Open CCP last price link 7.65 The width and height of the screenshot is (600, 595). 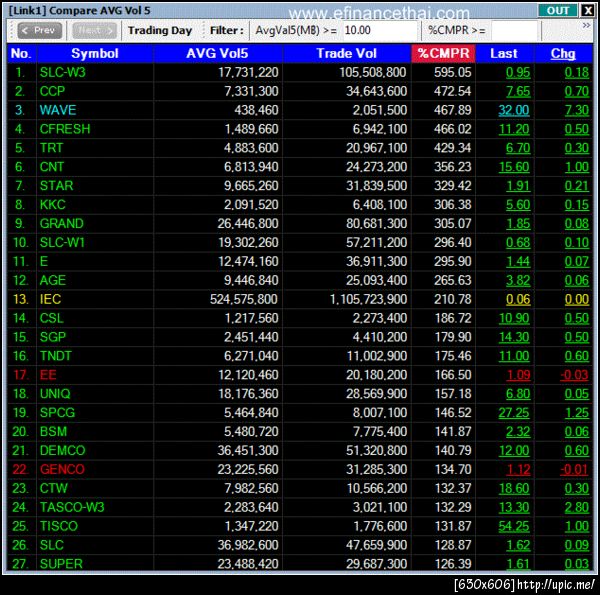point(518,91)
